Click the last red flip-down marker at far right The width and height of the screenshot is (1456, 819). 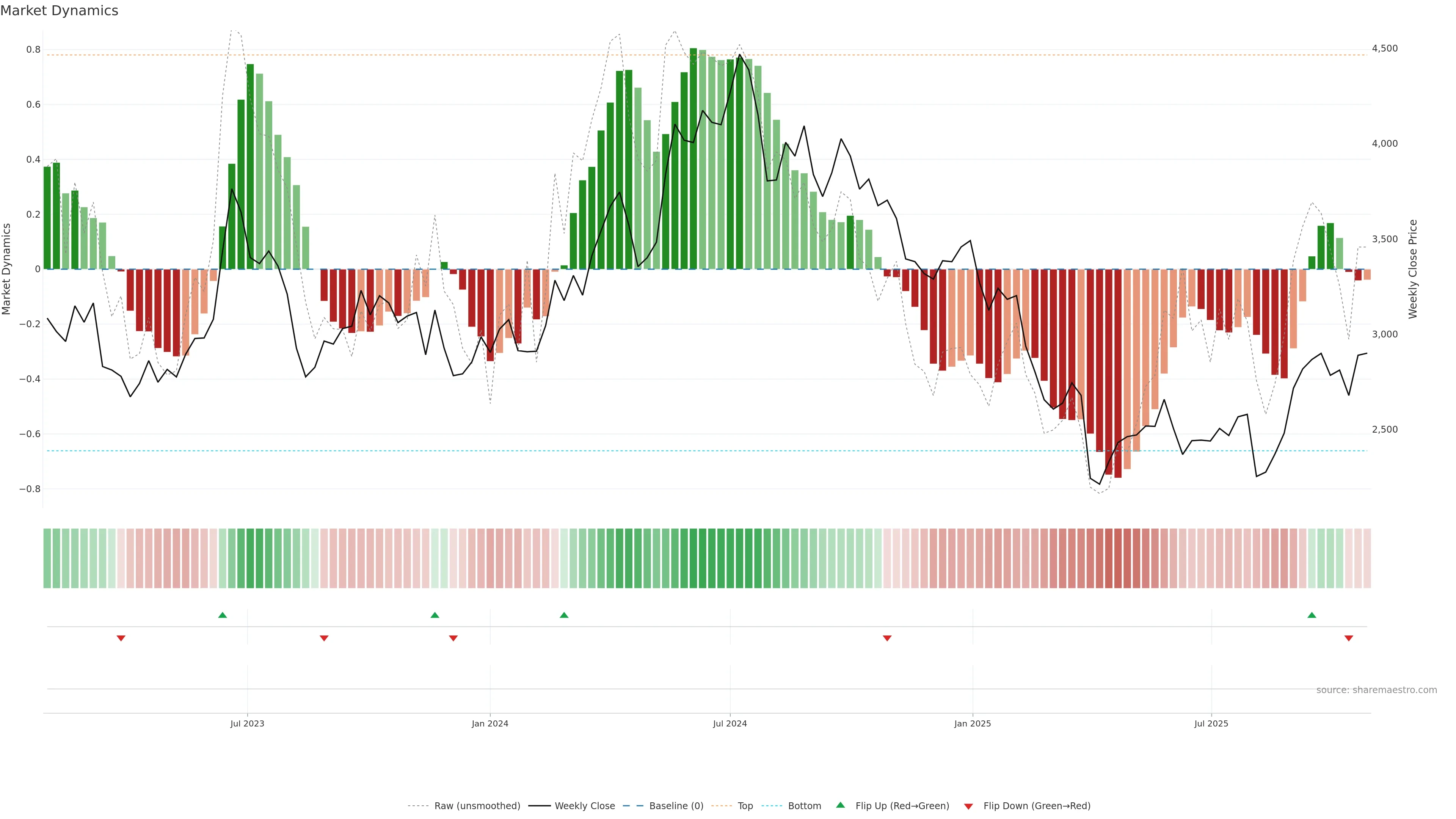(x=1349, y=638)
